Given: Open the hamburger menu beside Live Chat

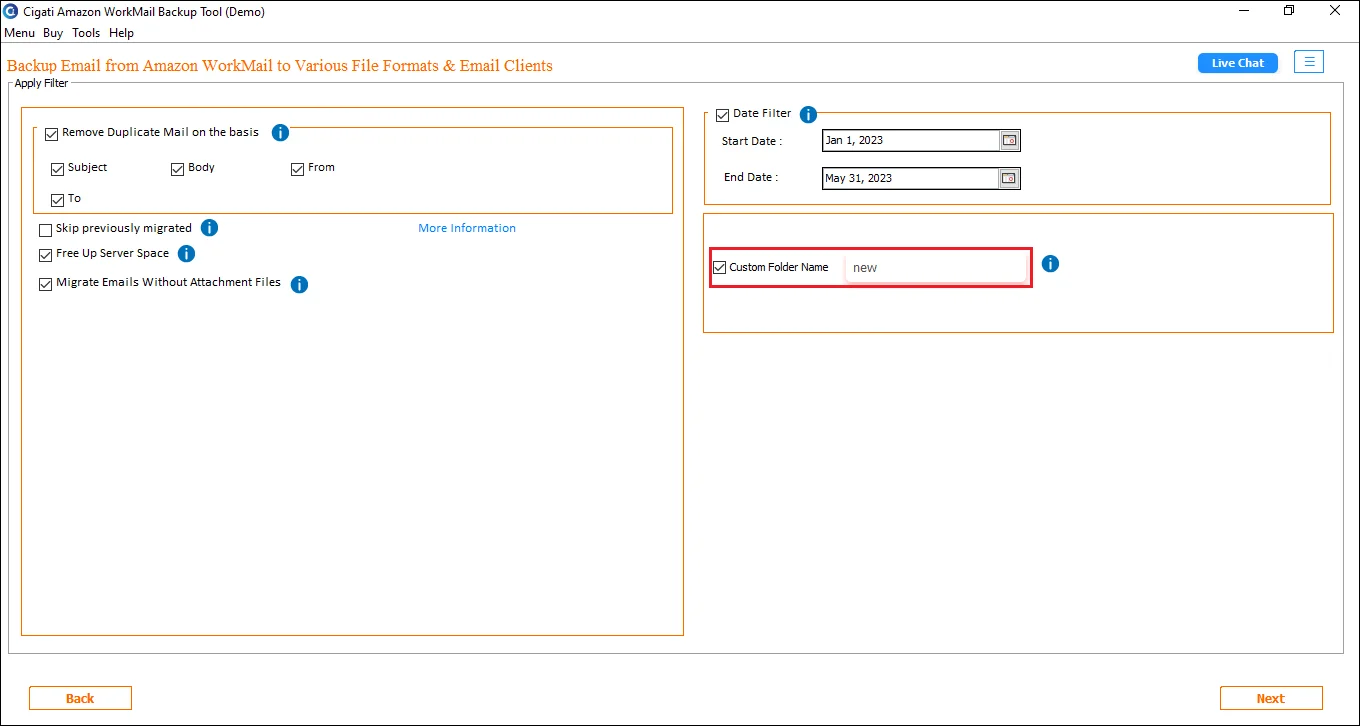Looking at the screenshot, I should click(1309, 62).
